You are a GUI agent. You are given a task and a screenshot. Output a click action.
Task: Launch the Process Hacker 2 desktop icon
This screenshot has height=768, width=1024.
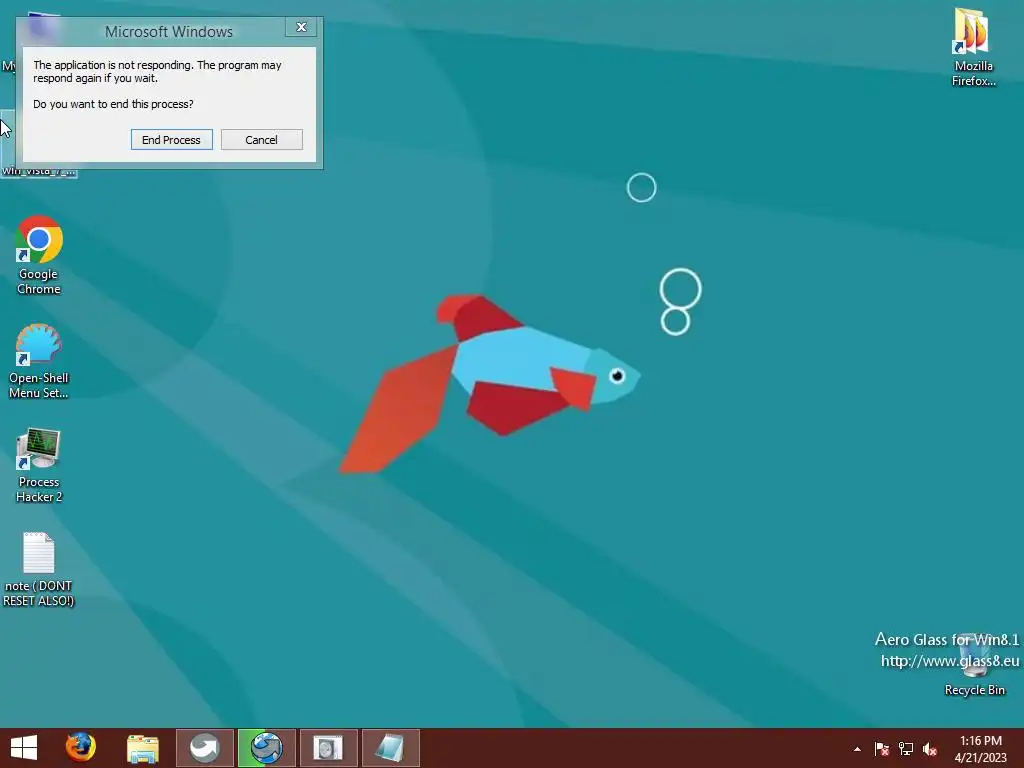(39, 464)
